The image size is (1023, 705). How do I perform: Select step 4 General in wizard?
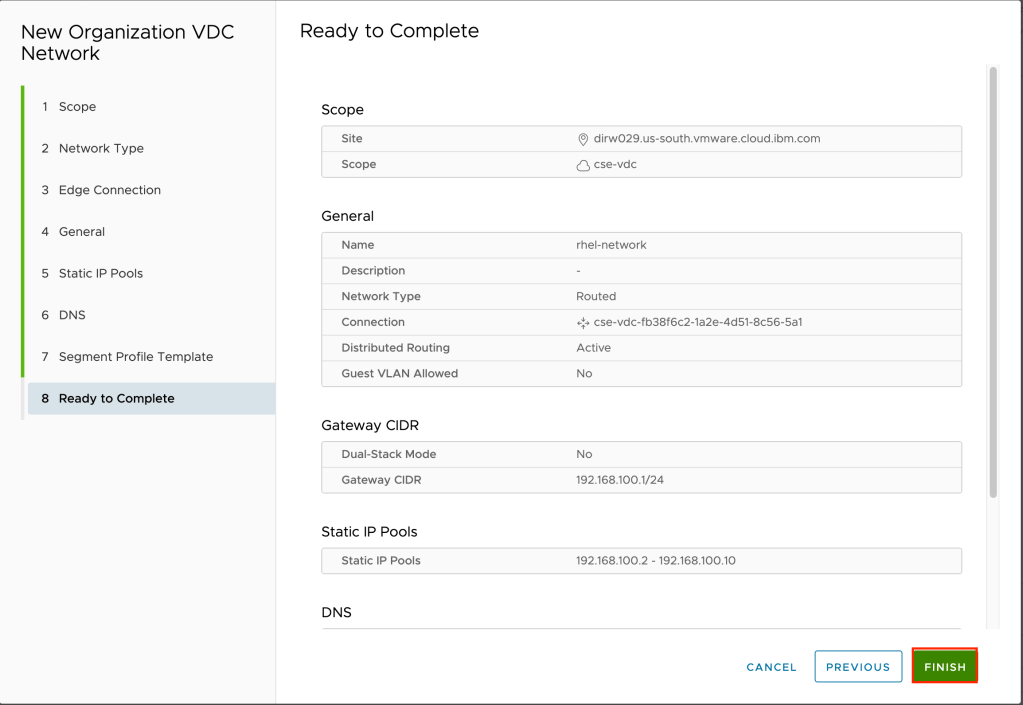point(81,232)
